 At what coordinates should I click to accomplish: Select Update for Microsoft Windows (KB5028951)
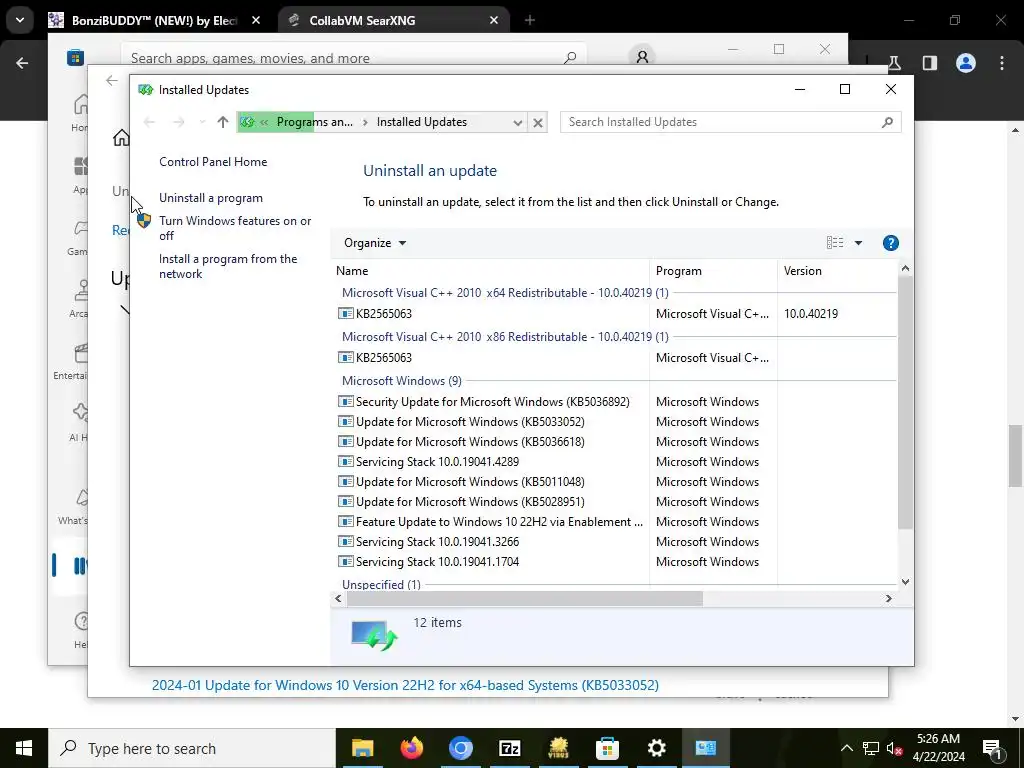point(614,502)
